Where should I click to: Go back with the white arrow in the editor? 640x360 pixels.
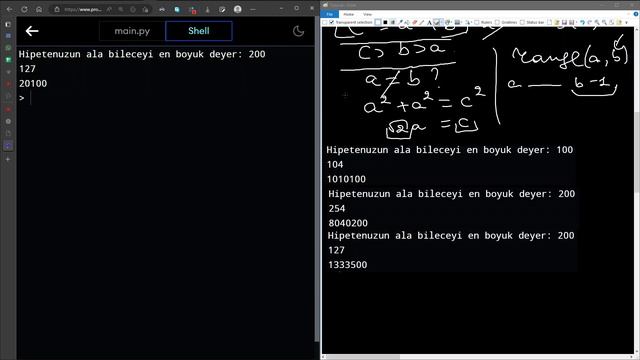(x=32, y=31)
